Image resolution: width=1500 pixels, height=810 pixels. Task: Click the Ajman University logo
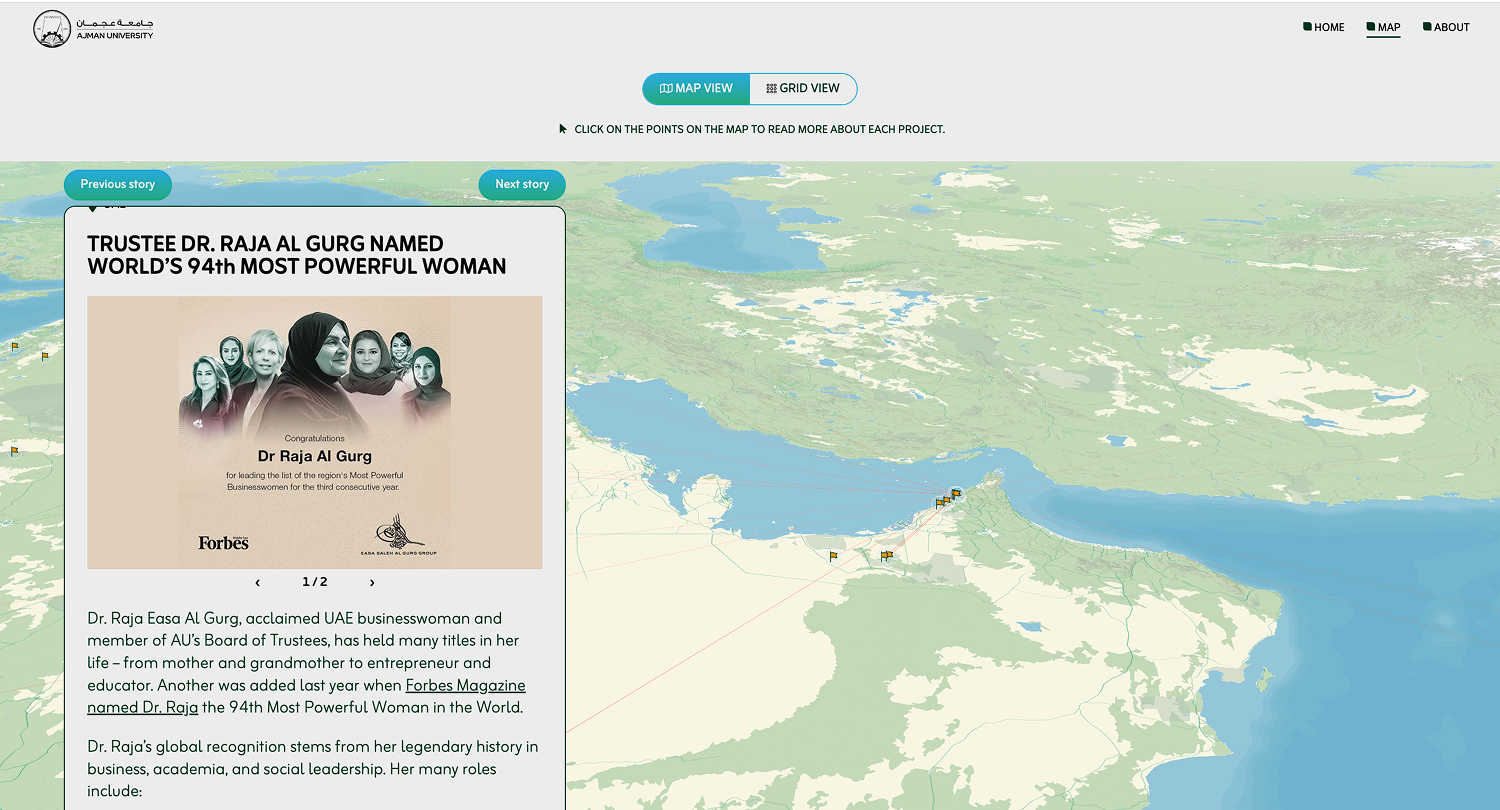point(93,29)
